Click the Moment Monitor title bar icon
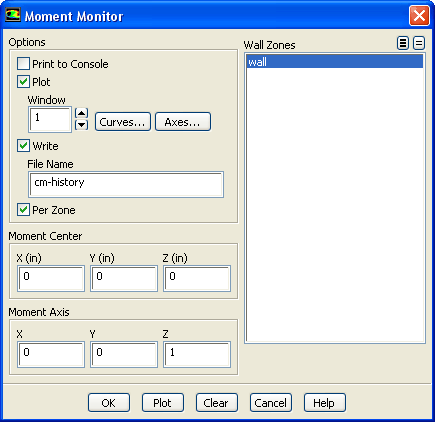Screen dimensions: 435x422 (13, 15)
